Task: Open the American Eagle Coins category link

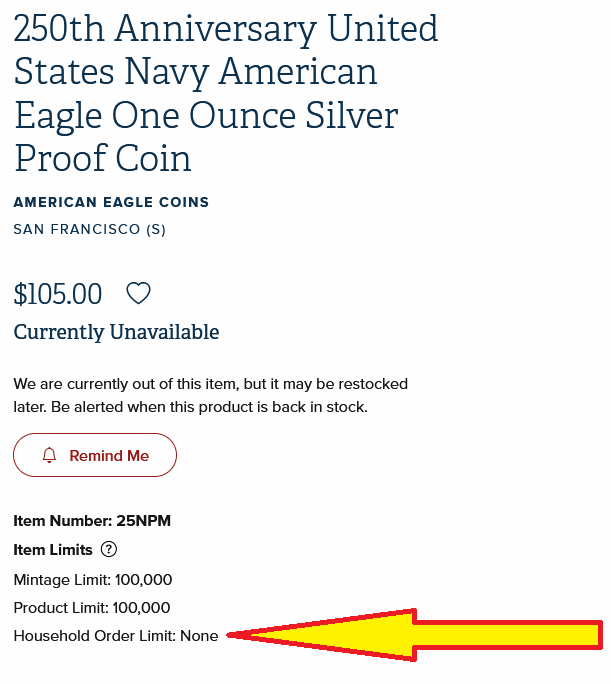Action: (111, 202)
